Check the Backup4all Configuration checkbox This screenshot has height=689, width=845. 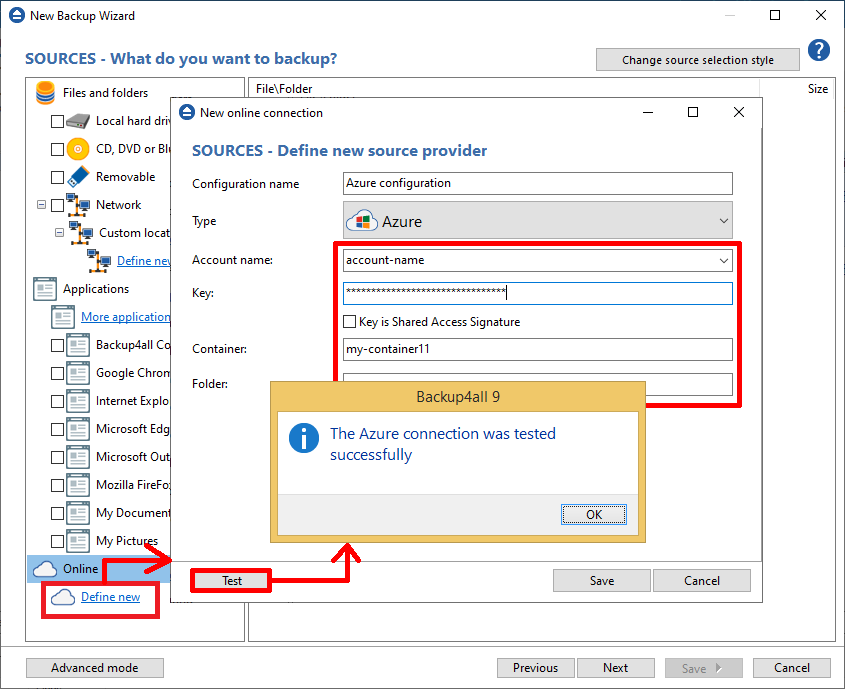pyautogui.click(x=57, y=345)
